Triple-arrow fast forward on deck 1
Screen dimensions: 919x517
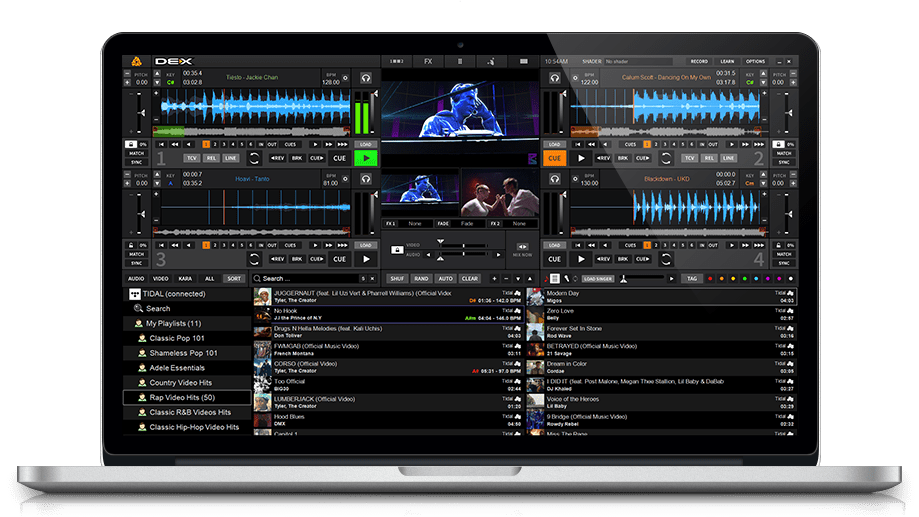[x=343, y=144]
